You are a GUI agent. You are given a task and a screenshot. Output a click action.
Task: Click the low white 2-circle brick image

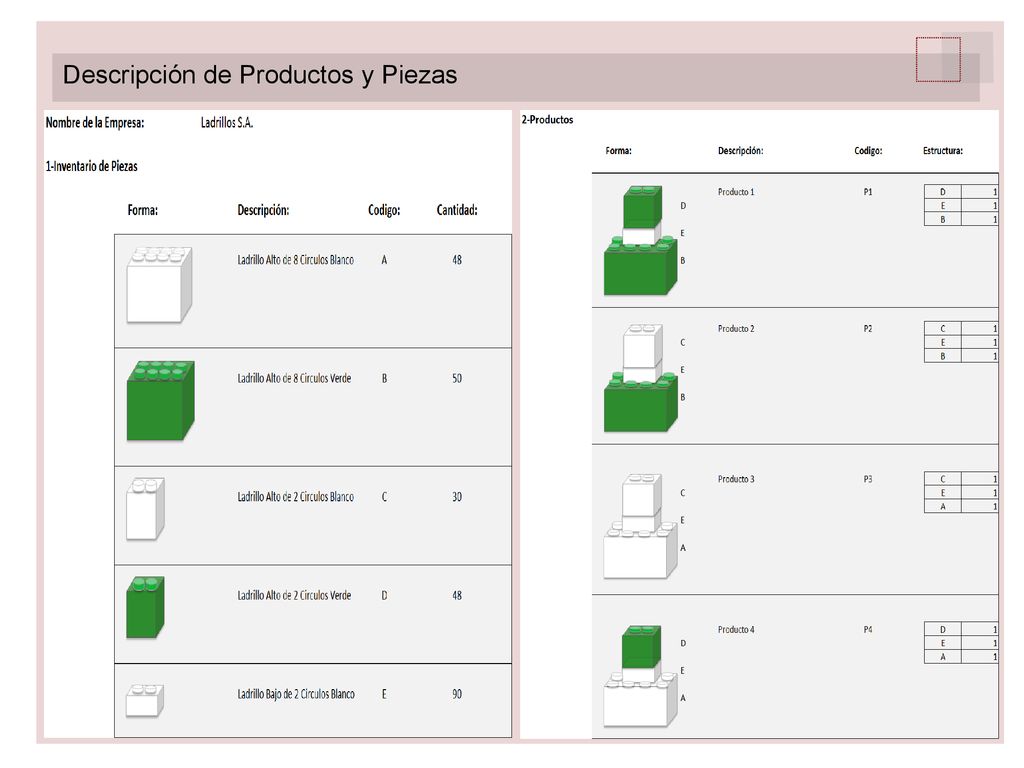pyautogui.click(x=145, y=701)
